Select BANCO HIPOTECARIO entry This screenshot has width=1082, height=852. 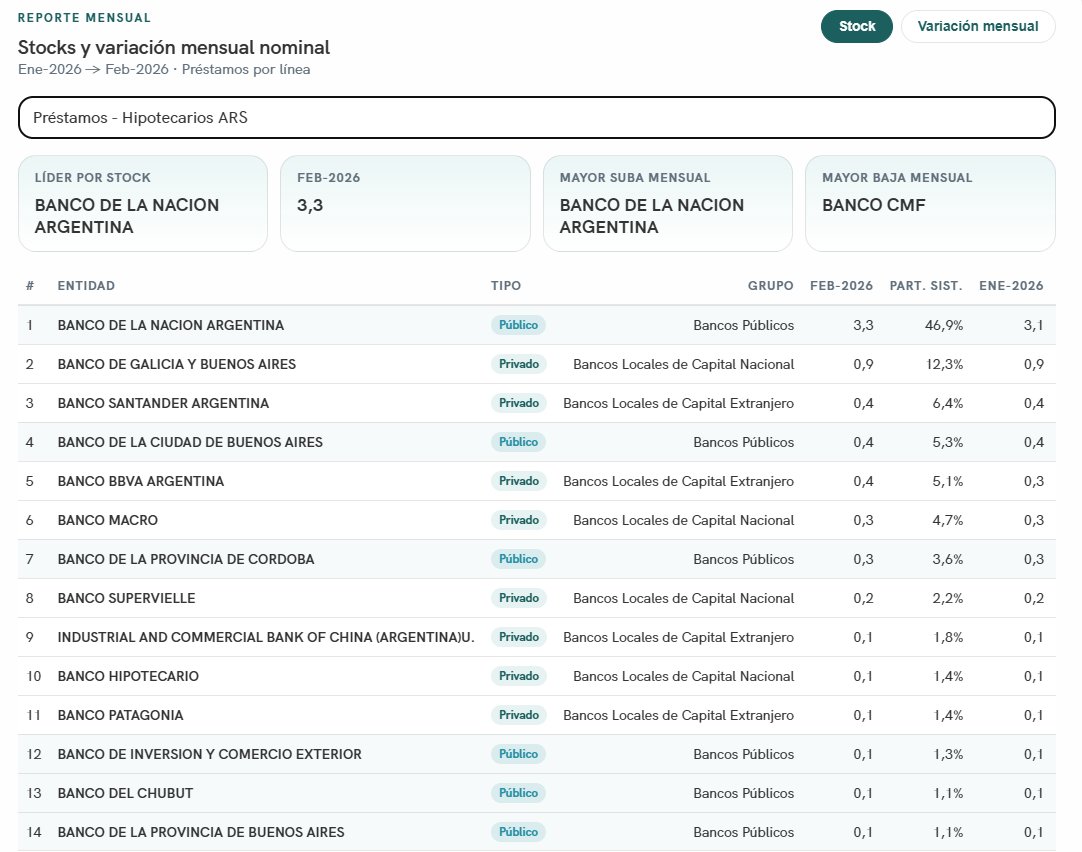pyautogui.click(x=128, y=676)
